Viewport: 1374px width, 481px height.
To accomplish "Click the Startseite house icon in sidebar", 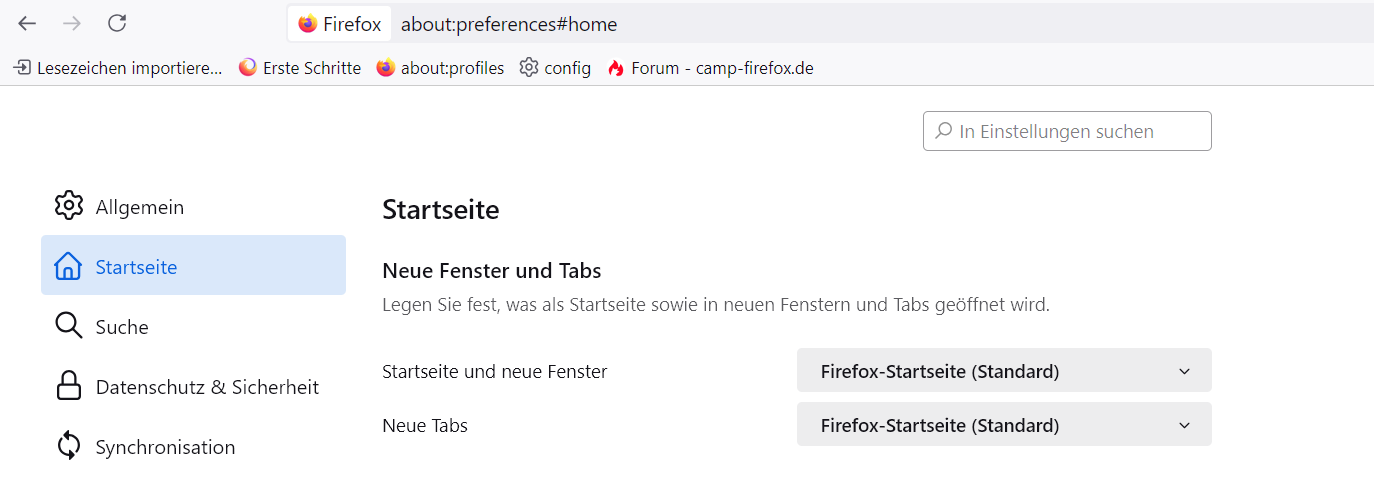I will point(68,266).
